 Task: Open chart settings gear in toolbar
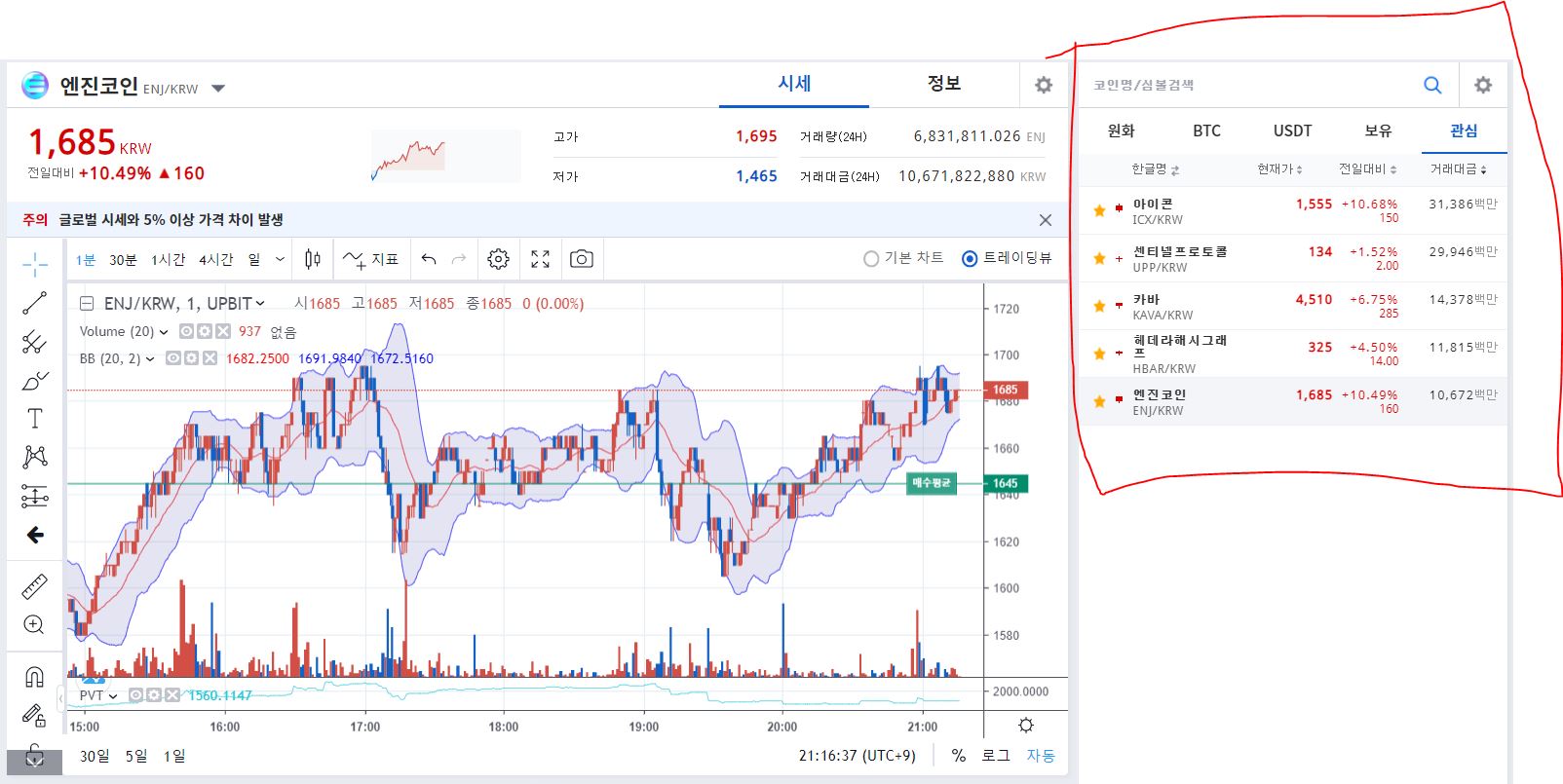coord(498,259)
